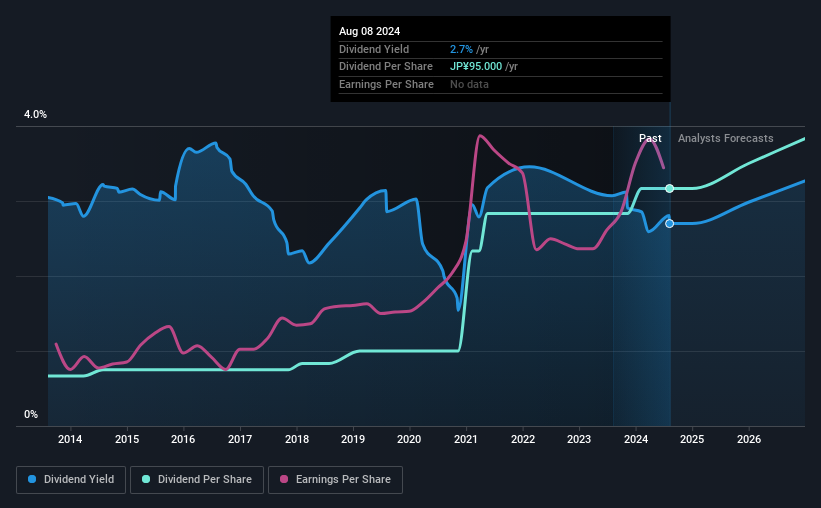The image size is (821, 508).
Task: Select the blue Dividend Yield data point marker
Action: tap(670, 224)
